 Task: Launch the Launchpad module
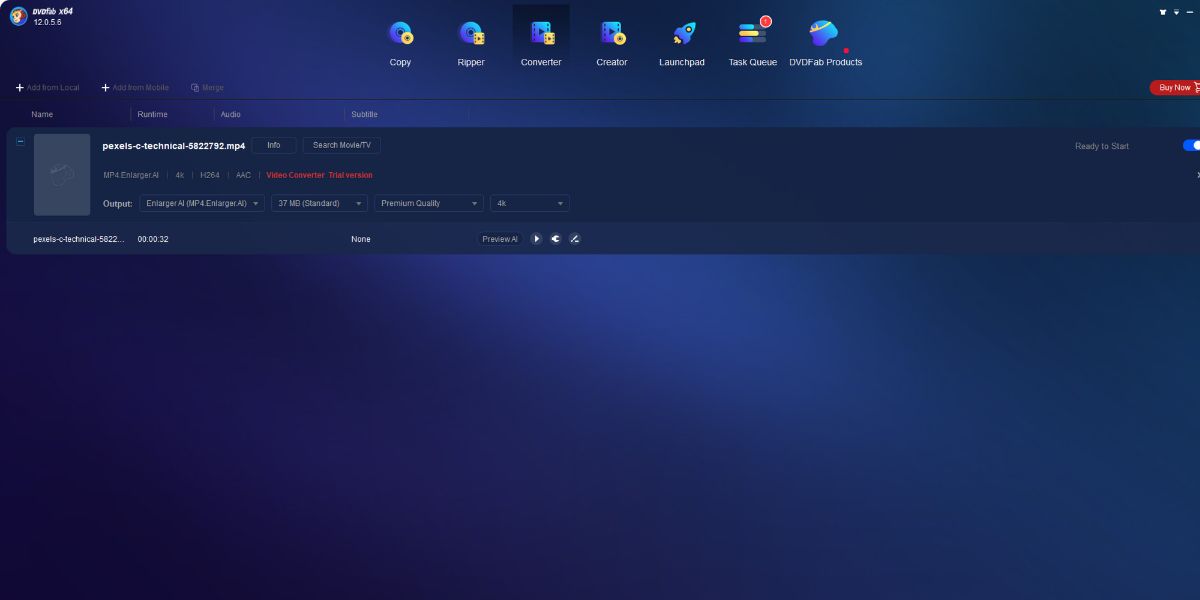tap(682, 40)
